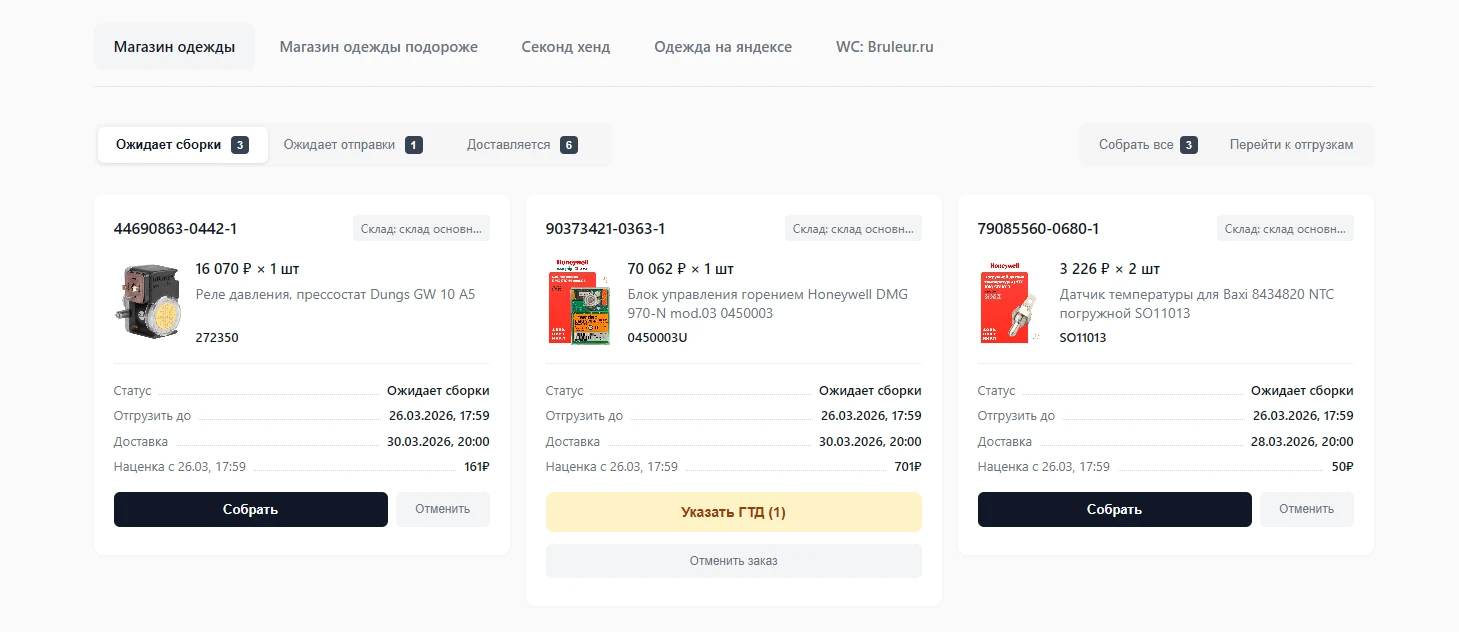The height and width of the screenshot is (632, 1459).
Task: Select the Одежда на яндексе tab
Action: pos(723,47)
